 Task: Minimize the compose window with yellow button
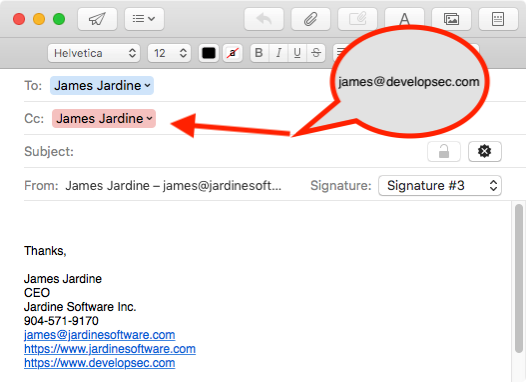[x=39, y=19]
